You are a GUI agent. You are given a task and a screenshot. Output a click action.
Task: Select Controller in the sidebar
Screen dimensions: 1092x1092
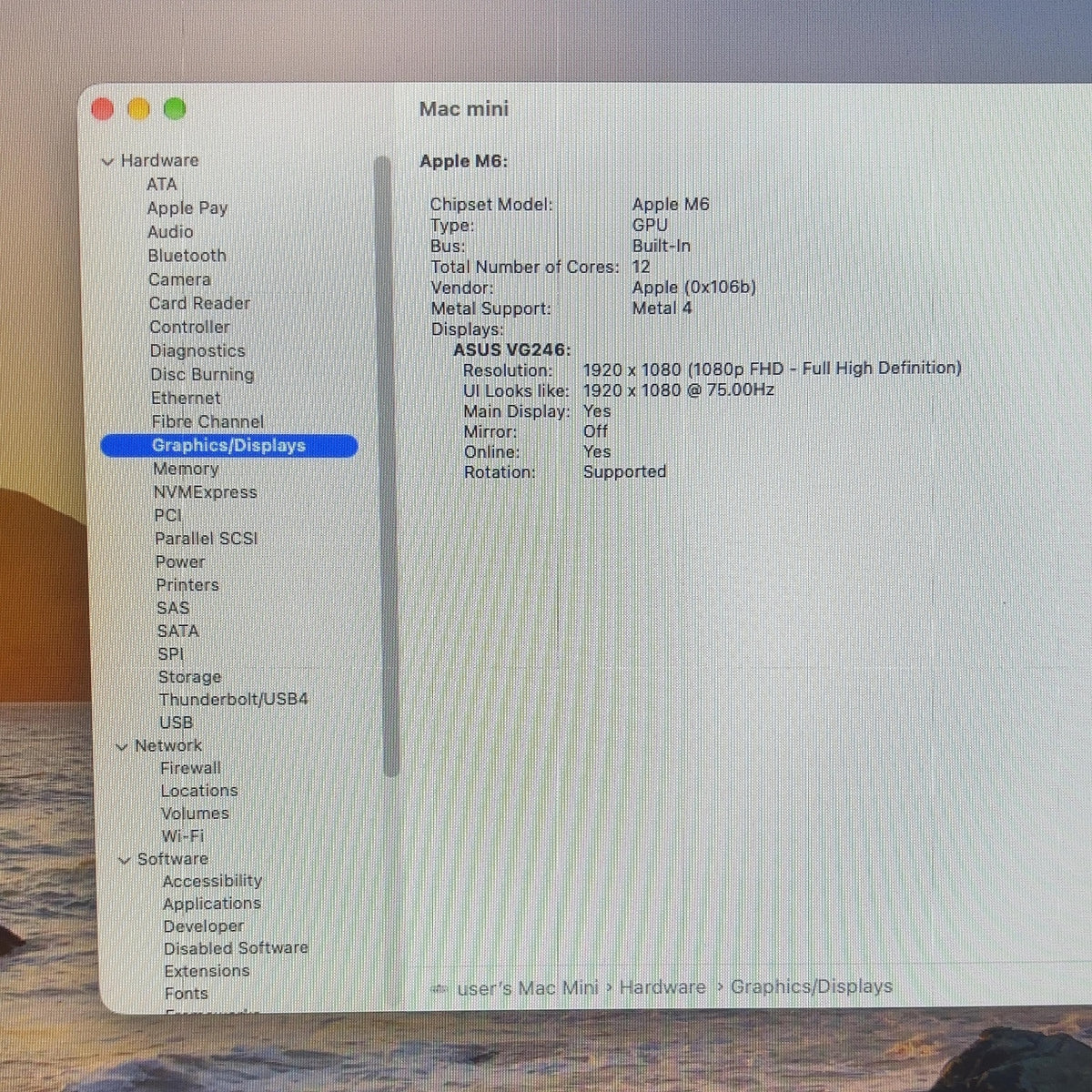[x=189, y=326]
